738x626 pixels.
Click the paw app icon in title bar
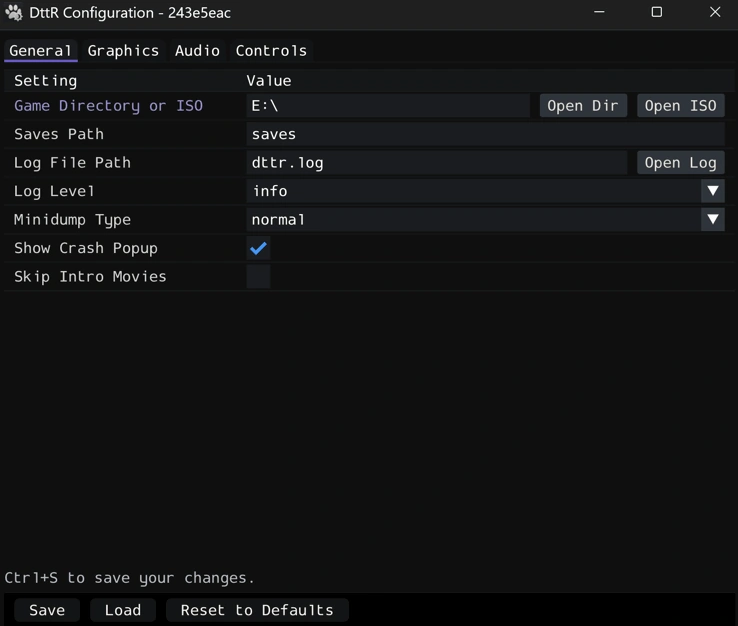coord(14,13)
